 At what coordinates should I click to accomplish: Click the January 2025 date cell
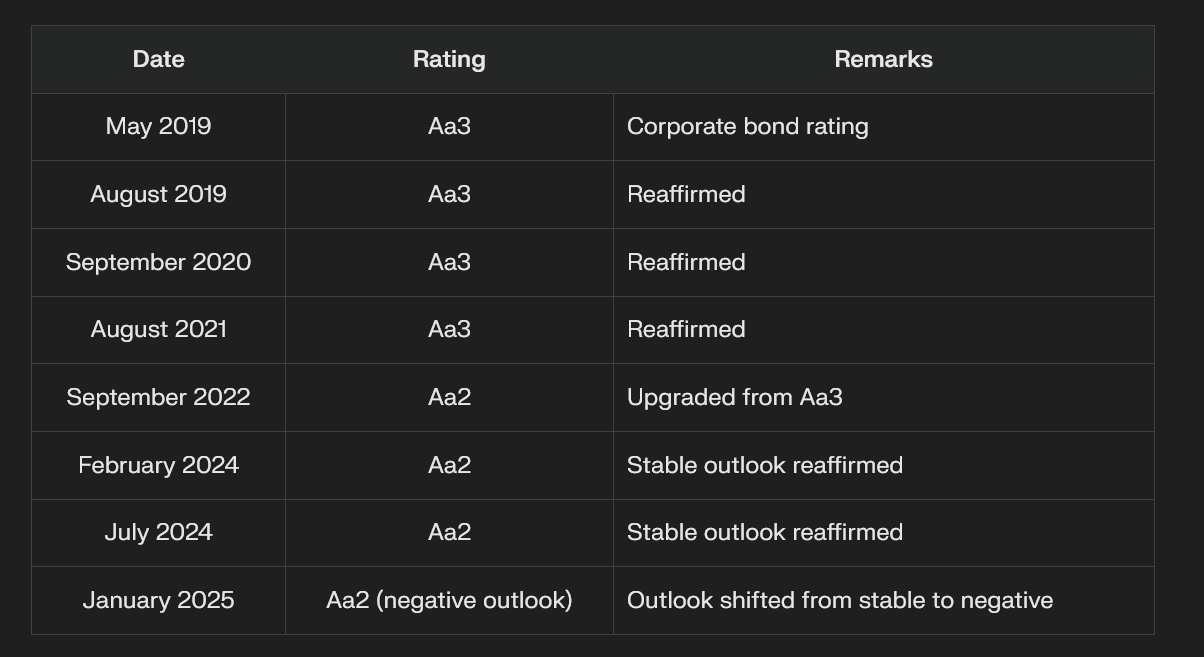(158, 600)
